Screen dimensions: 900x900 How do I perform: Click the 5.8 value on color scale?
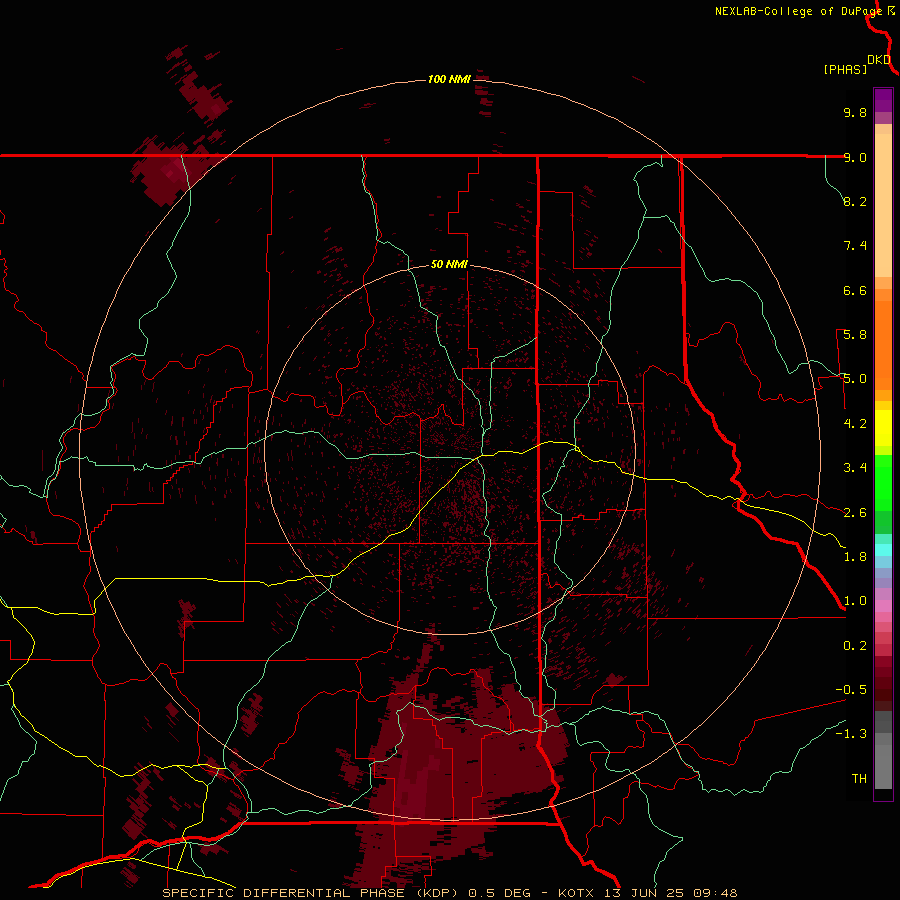click(x=855, y=335)
